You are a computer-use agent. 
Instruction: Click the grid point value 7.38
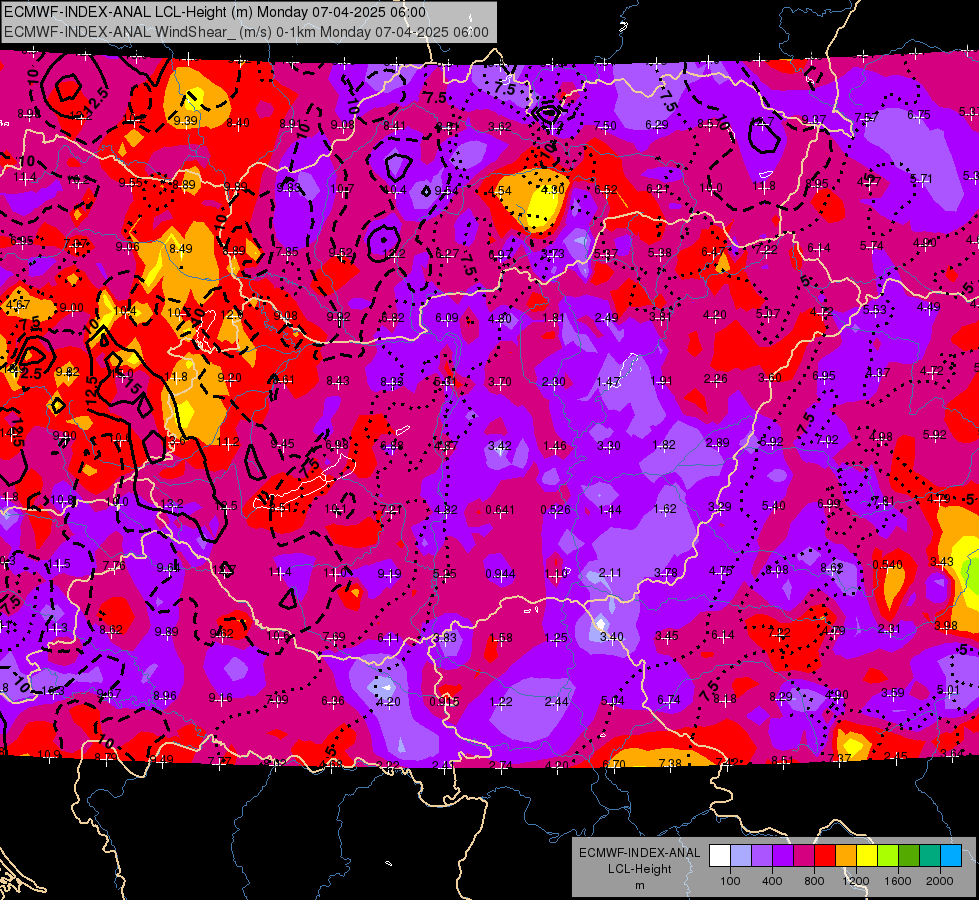(x=670, y=764)
